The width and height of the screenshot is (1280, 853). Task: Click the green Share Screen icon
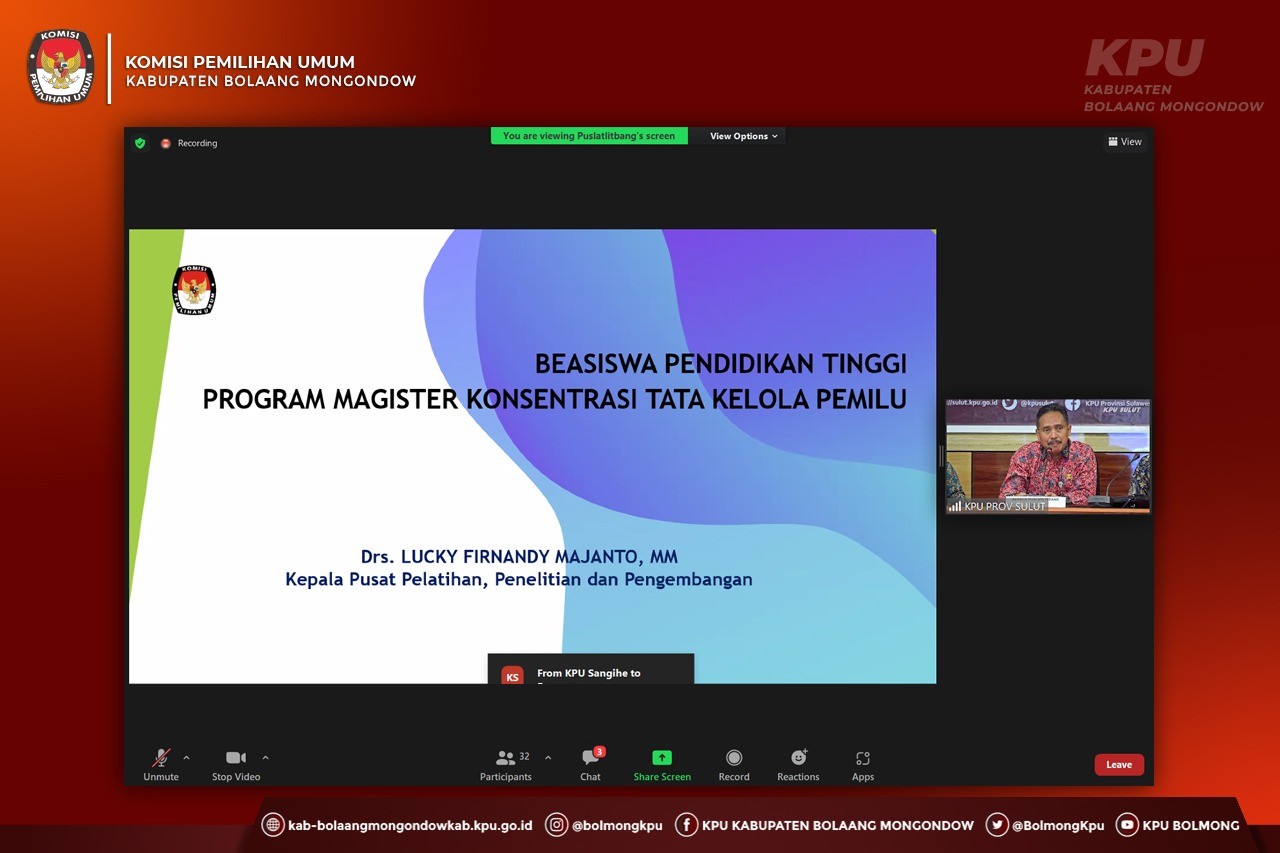pos(662,758)
